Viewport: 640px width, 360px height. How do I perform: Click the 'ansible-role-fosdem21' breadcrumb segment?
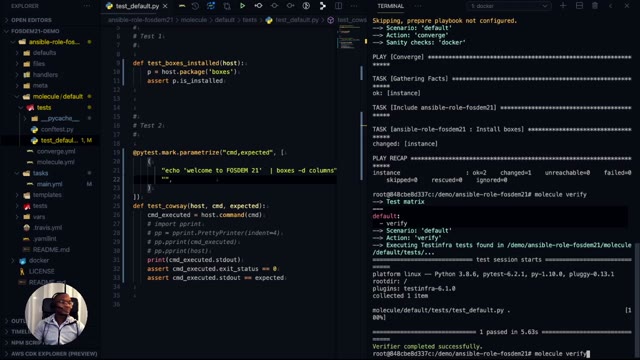point(140,20)
